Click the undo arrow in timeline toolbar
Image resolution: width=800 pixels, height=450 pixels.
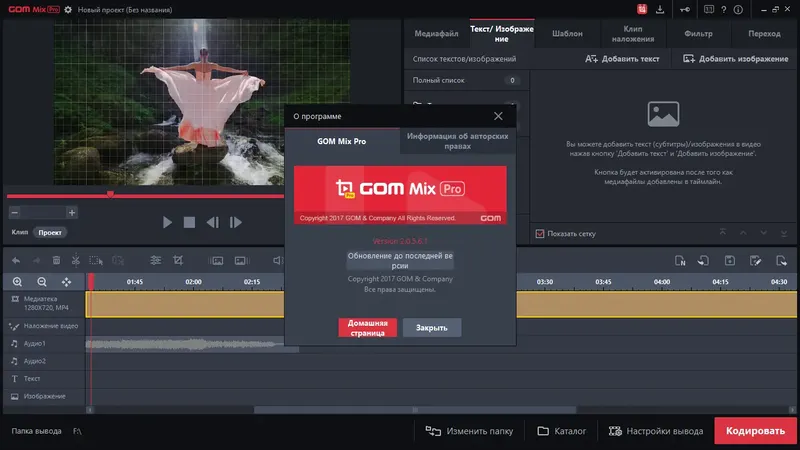pyautogui.click(x=16, y=261)
